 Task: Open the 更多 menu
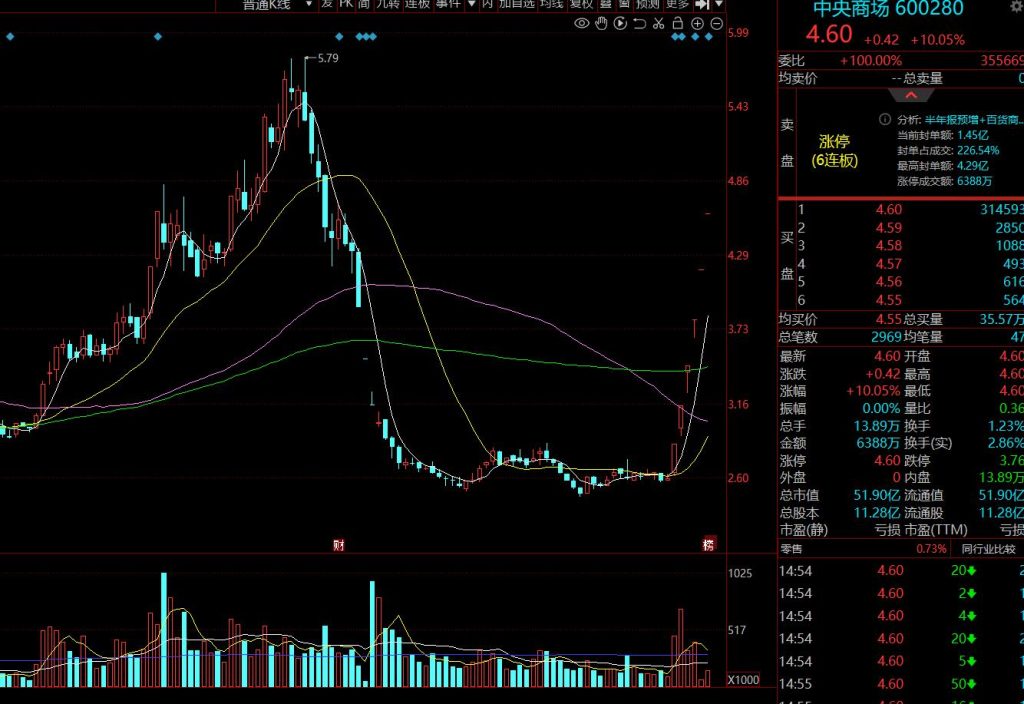676,4
